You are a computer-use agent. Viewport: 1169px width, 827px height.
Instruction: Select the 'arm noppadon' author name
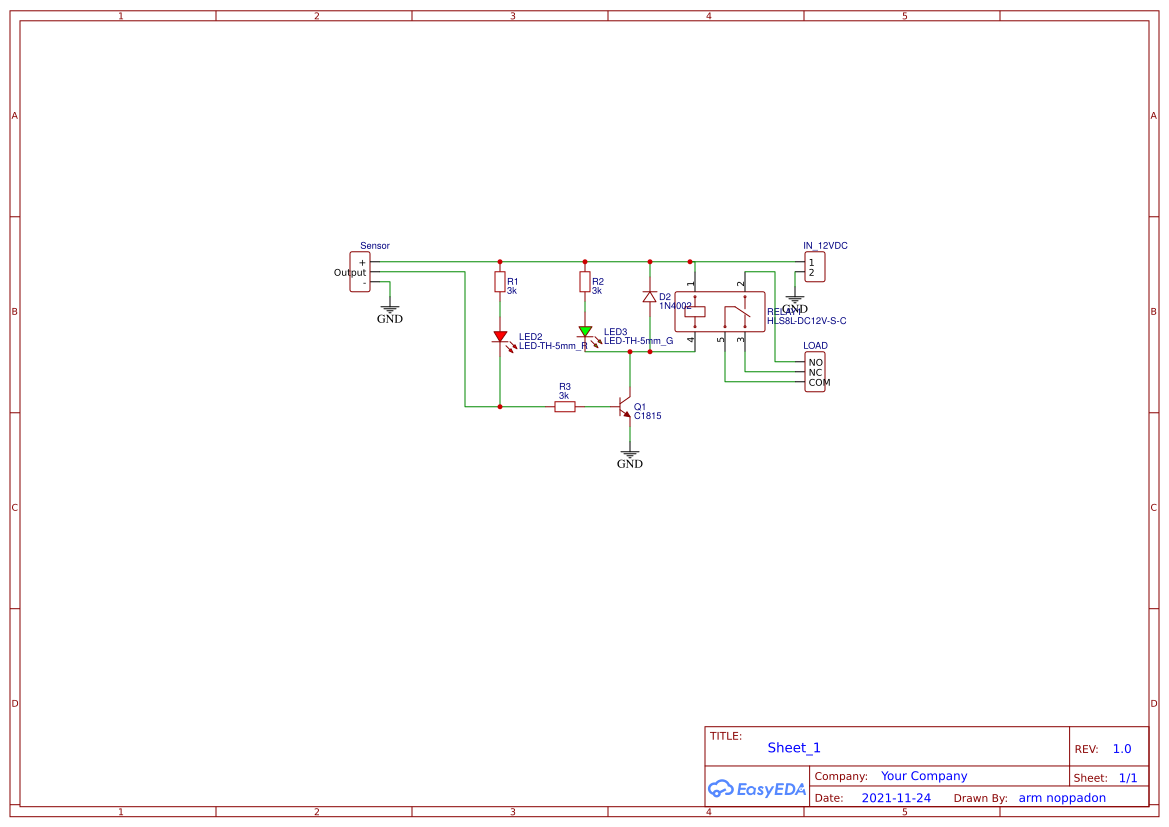click(1062, 798)
